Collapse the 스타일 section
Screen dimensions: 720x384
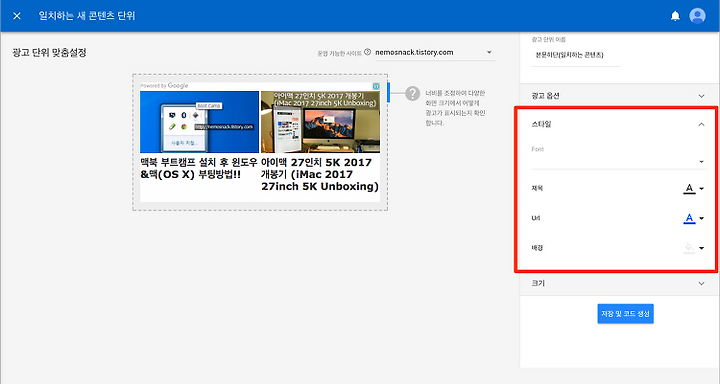pyautogui.click(x=619, y=124)
